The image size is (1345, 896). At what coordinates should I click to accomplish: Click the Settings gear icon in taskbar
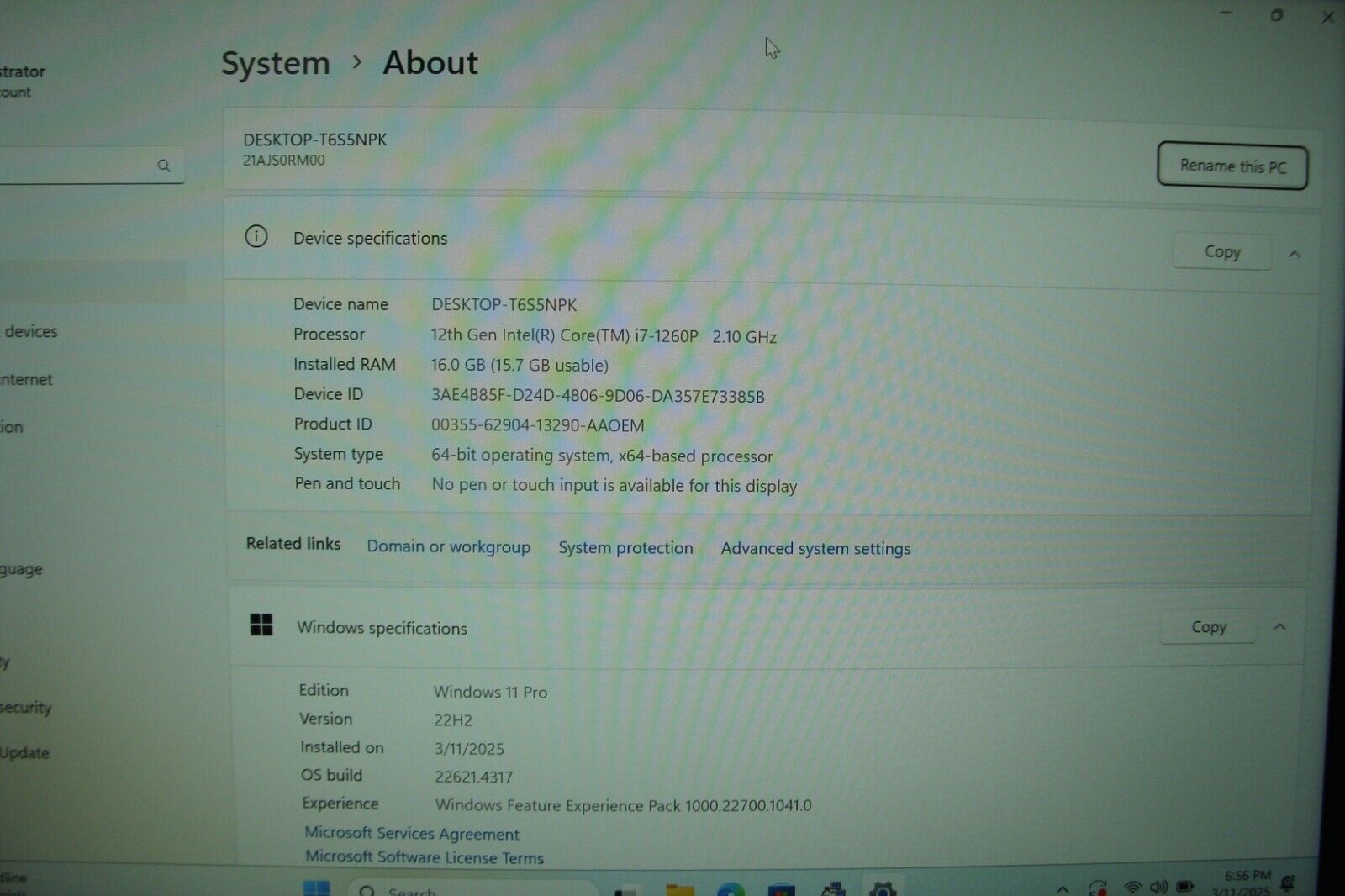pos(882,888)
